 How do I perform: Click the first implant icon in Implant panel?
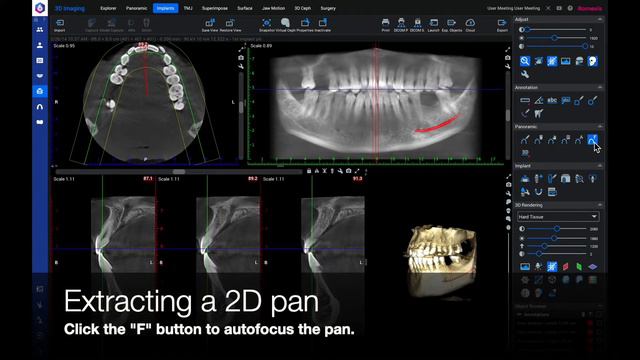tap(525, 179)
